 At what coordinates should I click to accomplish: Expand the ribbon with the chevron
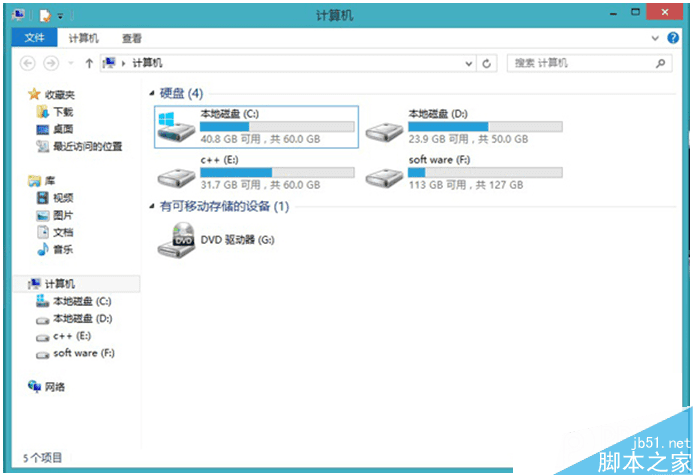click(x=655, y=38)
